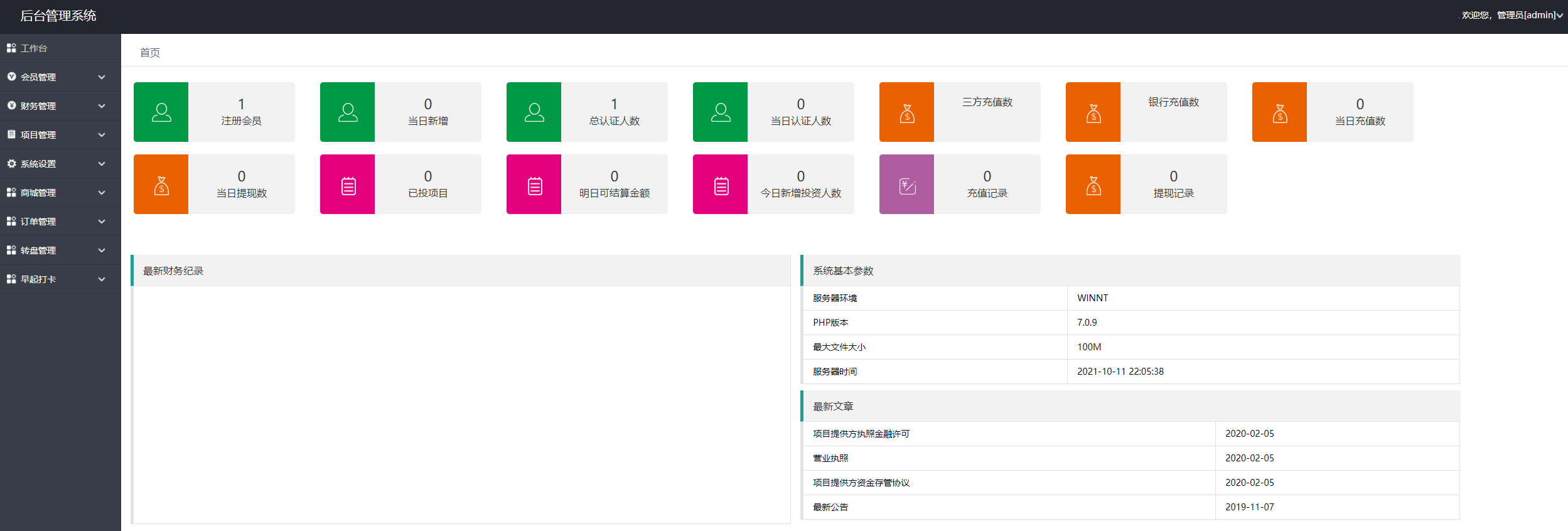Screen dimensions: 1568x531
Task: Click the system settings gear icon in sidebar
Action: pos(11,164)
